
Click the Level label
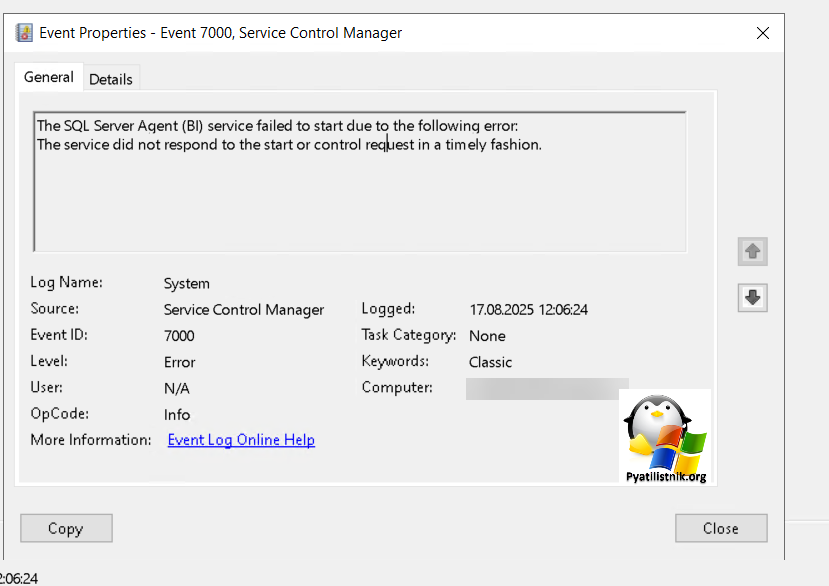click(x=49, y=361)
